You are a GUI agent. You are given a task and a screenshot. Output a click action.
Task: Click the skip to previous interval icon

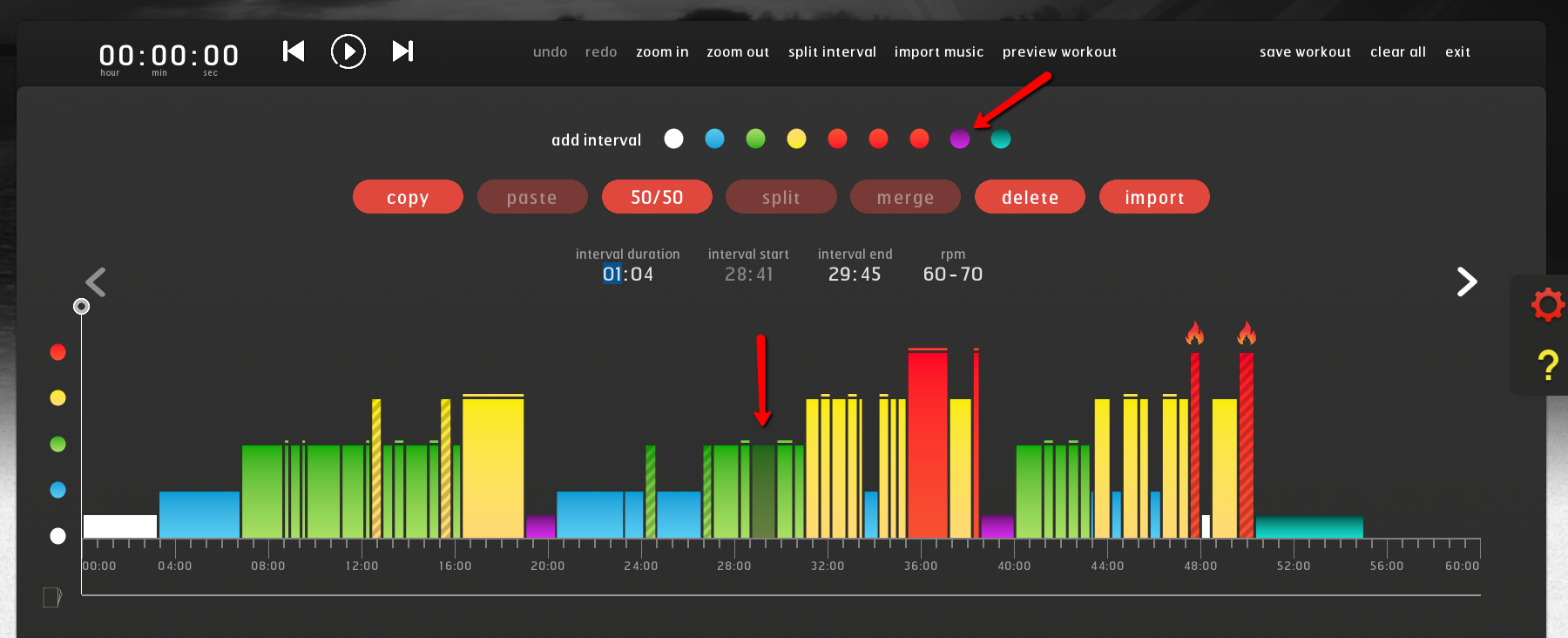tap(294, 51)
